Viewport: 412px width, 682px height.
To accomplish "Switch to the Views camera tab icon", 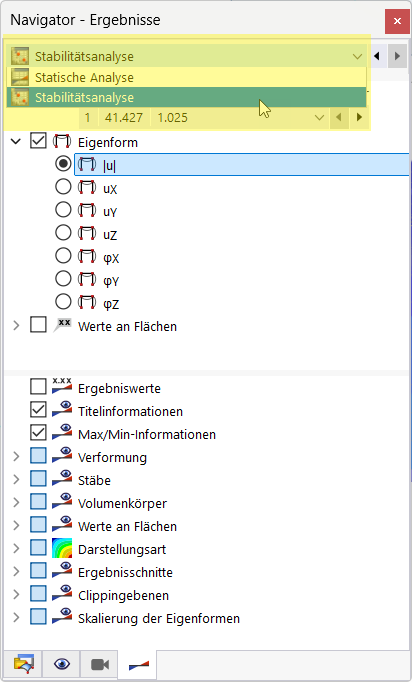I will 100,664.
